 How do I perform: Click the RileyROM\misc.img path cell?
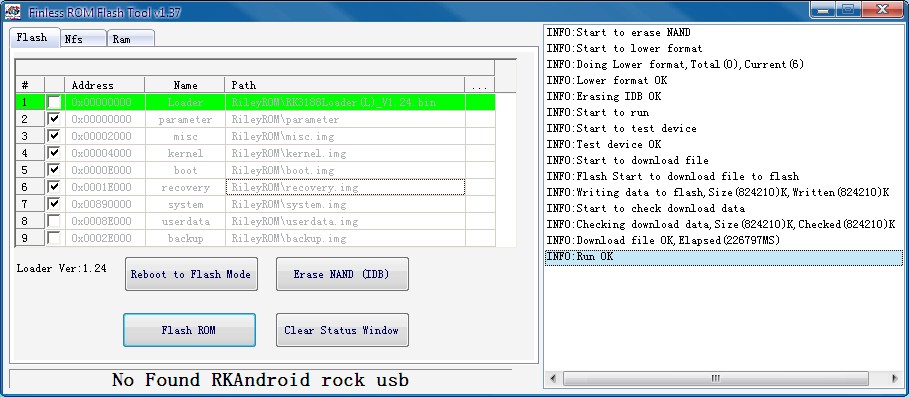pos(345,136)
